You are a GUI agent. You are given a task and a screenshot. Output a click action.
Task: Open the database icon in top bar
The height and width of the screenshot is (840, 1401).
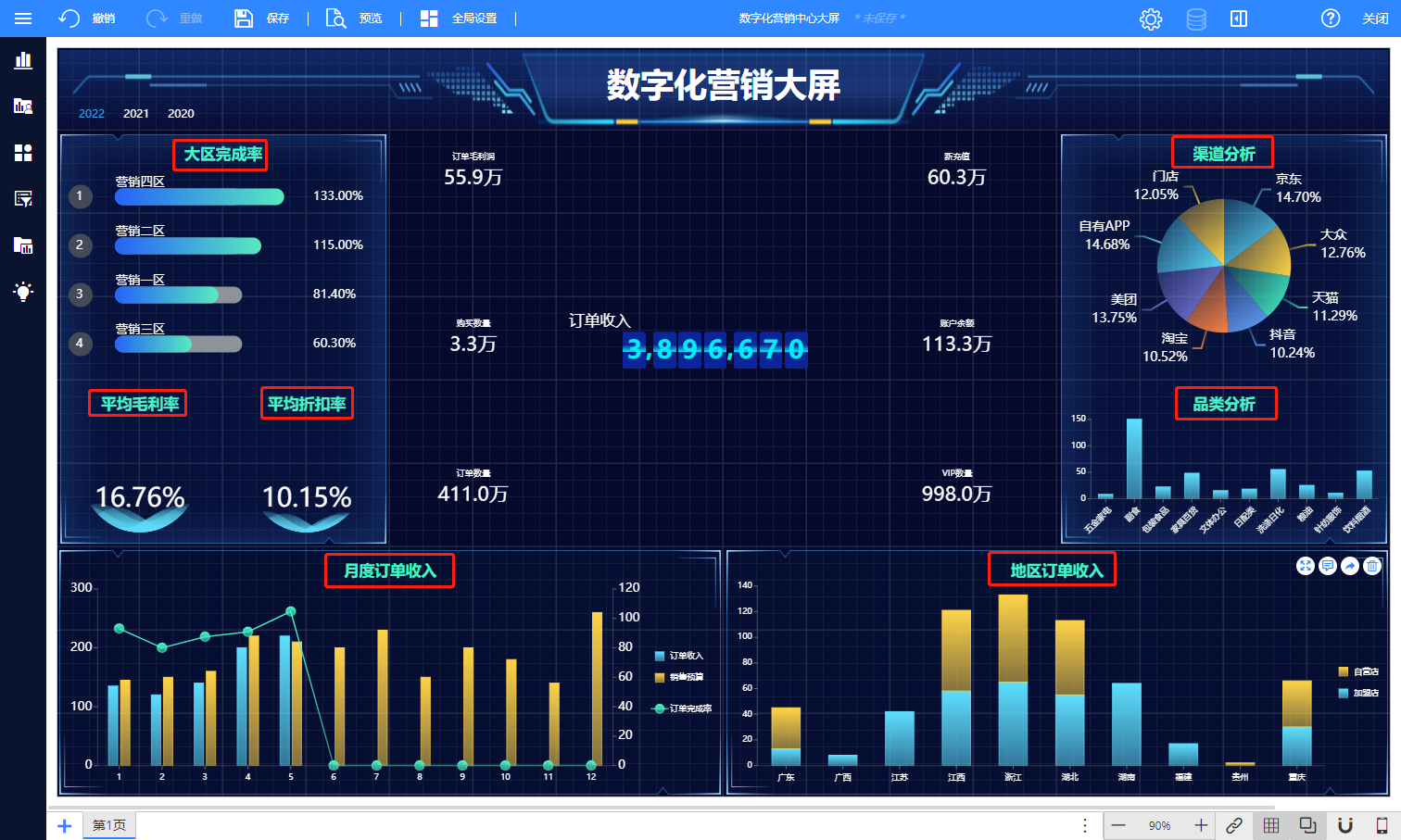point(1196,19)
